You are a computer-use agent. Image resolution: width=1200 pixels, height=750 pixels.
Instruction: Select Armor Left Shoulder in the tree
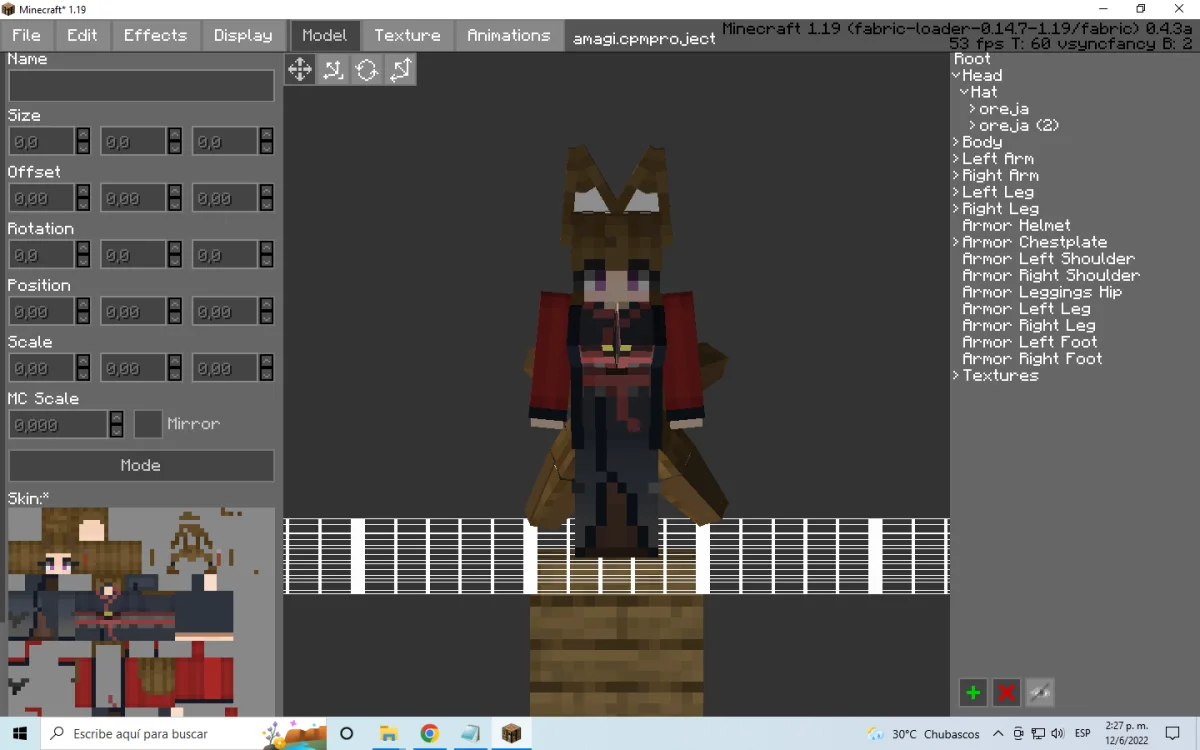[x=1048, y=259]
